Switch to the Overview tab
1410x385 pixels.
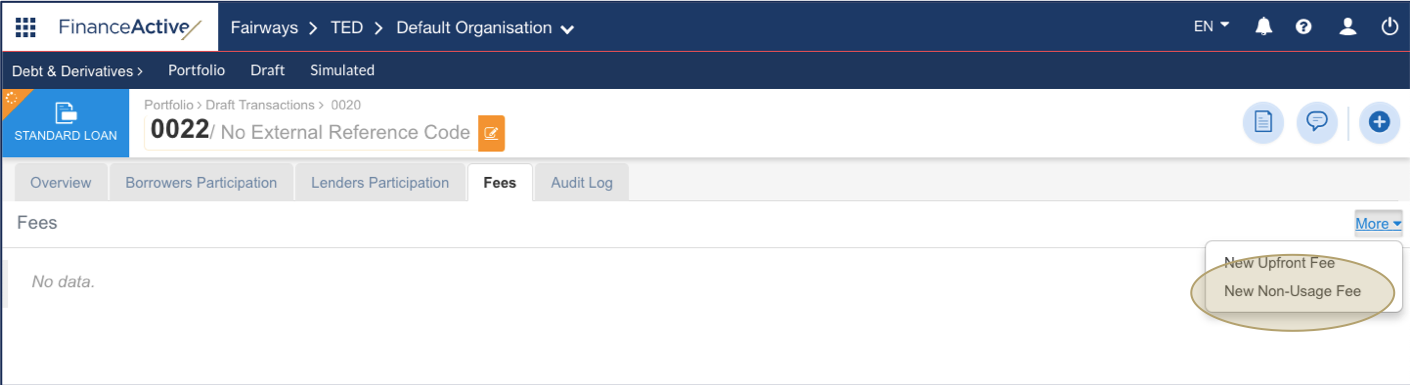click(x=61, y=183)
